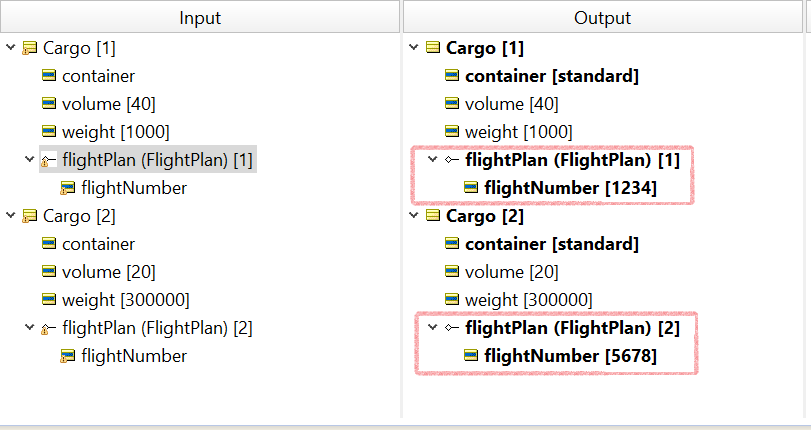Viewport: 811px width, 430px height.
Task: Click the Output weight [300000] attribute icon
Action: pyautogui.click(x=452, y=299)
